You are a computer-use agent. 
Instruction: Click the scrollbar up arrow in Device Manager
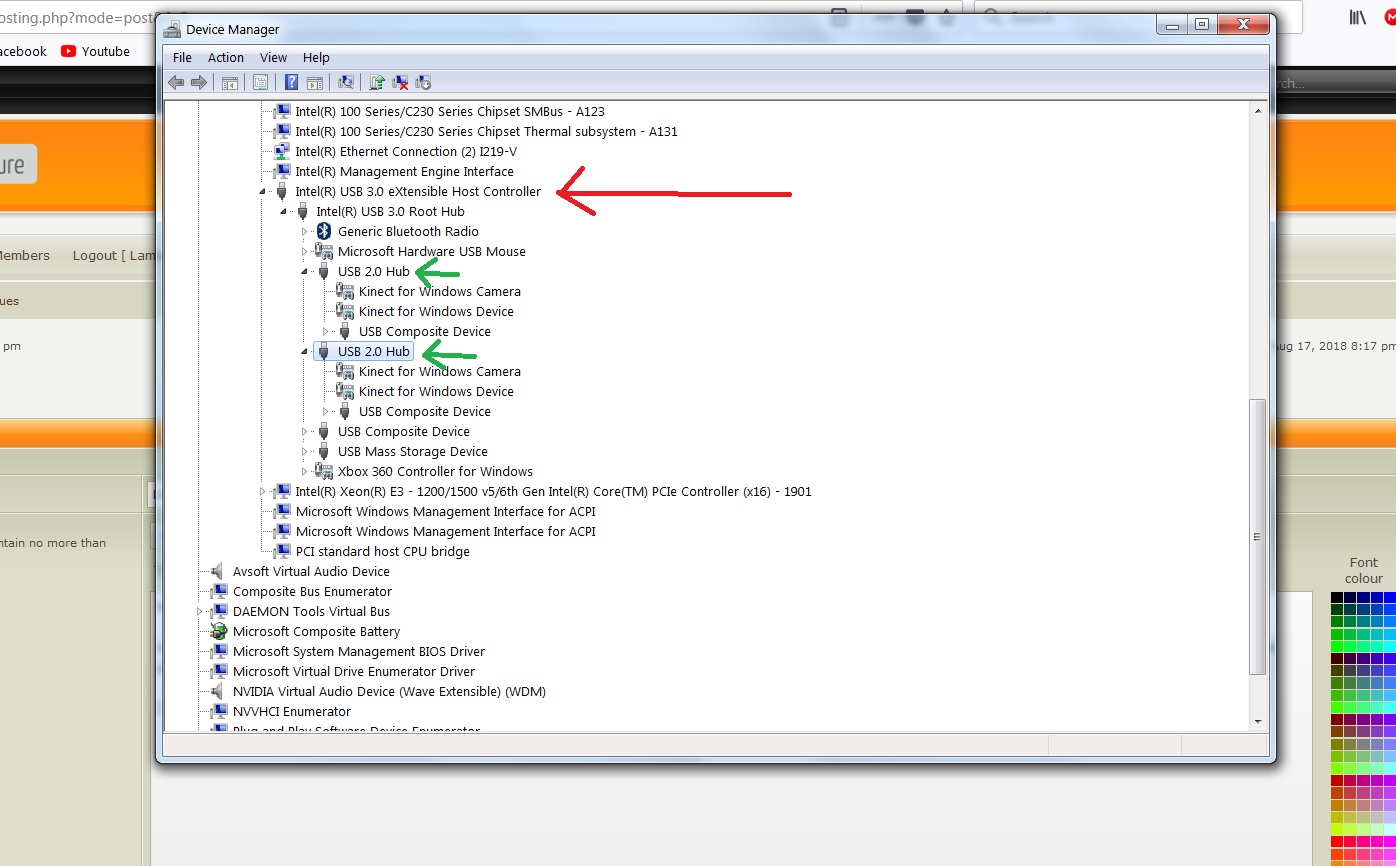(1258, 113)
